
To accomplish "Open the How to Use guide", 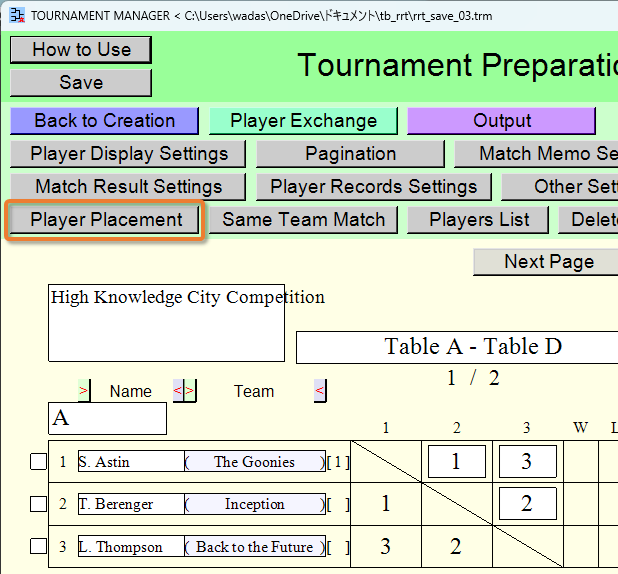I will pyautogui.click(x=81, y=50).
